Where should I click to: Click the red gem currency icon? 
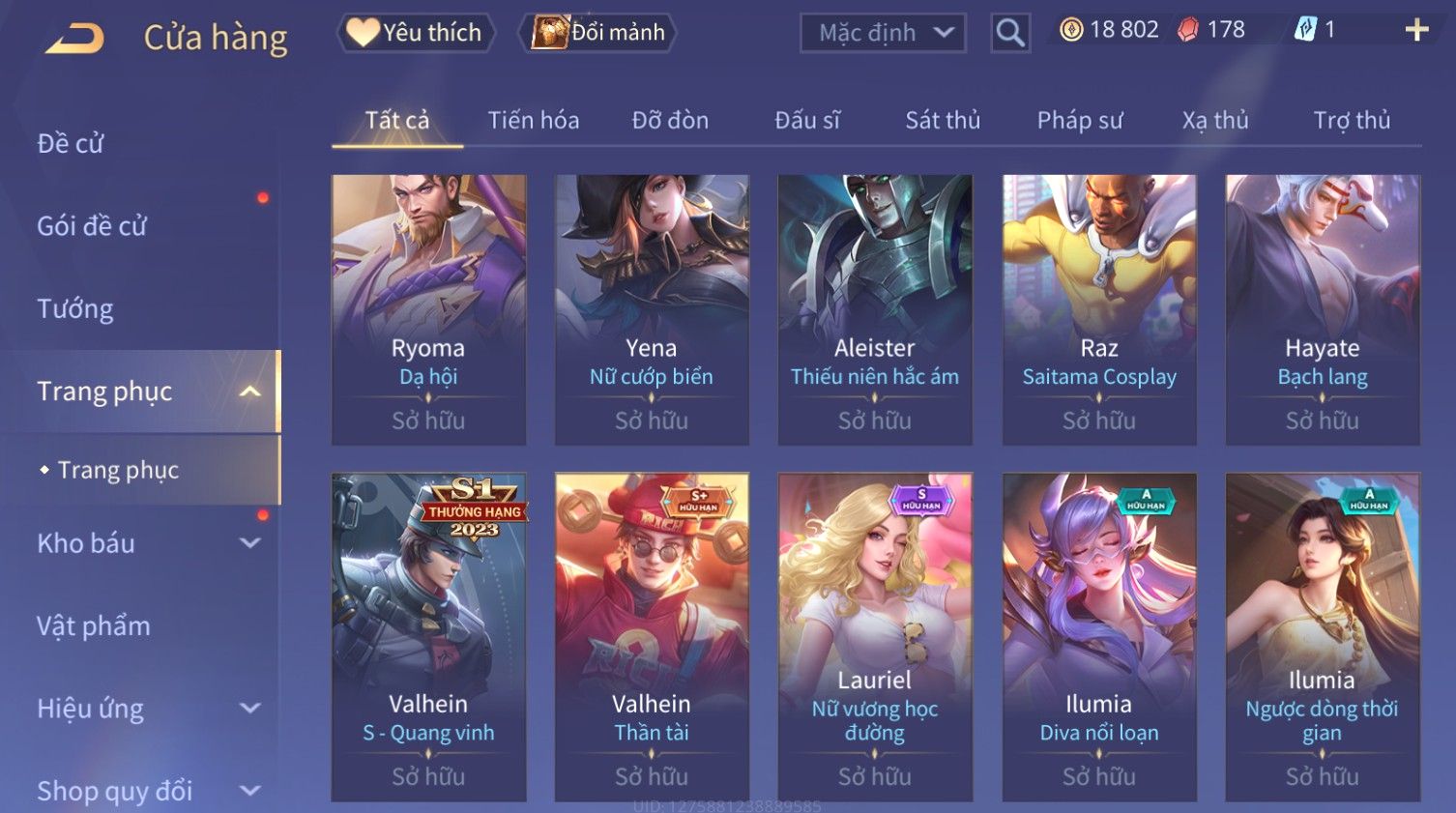click(x=1188, y=30)
